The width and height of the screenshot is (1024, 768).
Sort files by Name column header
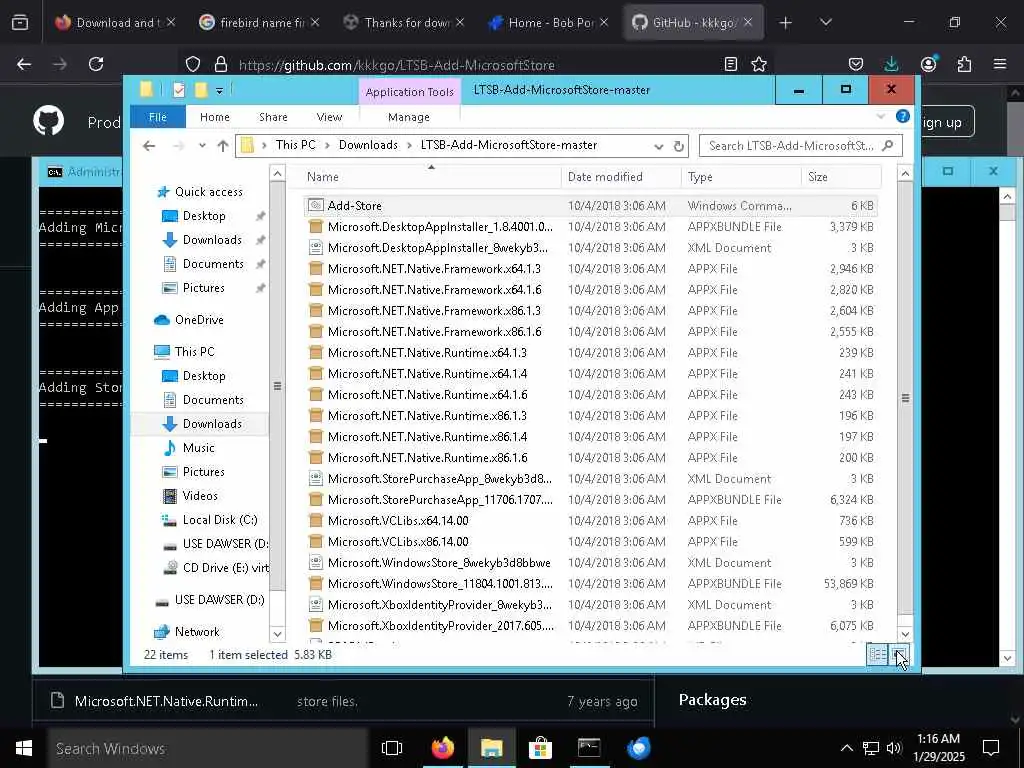431,177
